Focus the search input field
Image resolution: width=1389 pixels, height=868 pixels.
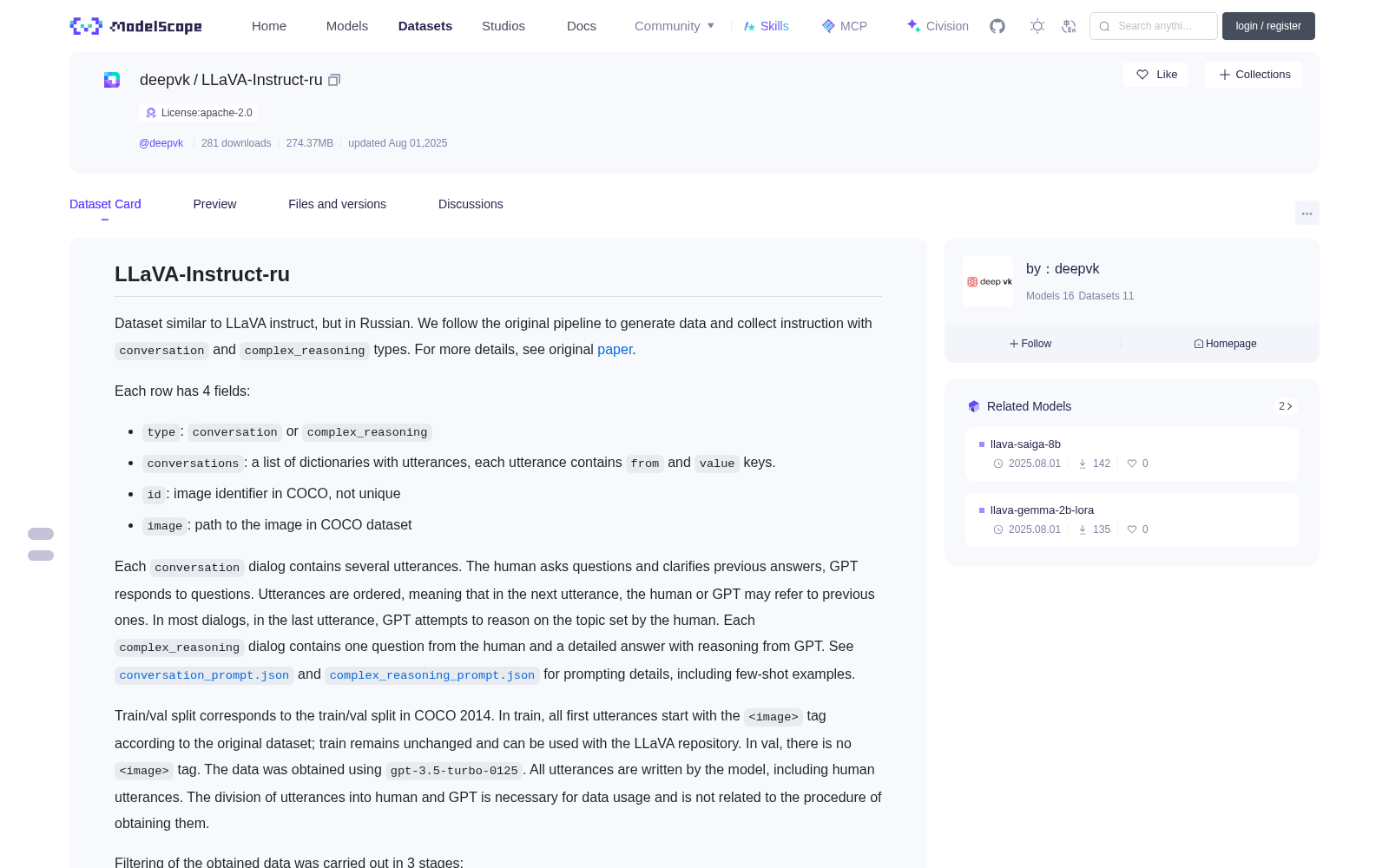pos(1154,26)
